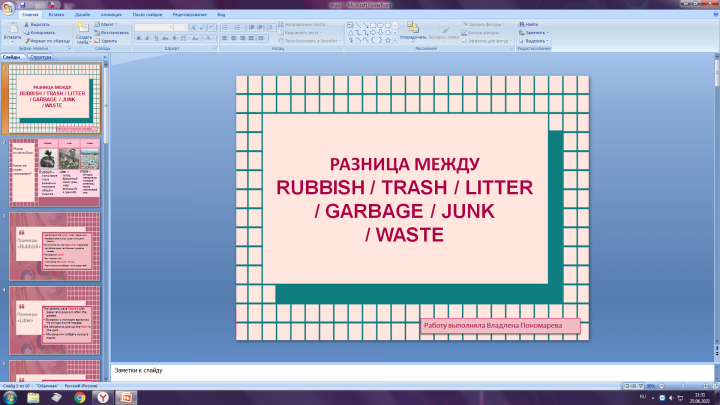Toggle Underline (Ч) formatting
The width and height of the screenshot is (720, 405).
tap(156, 38)
